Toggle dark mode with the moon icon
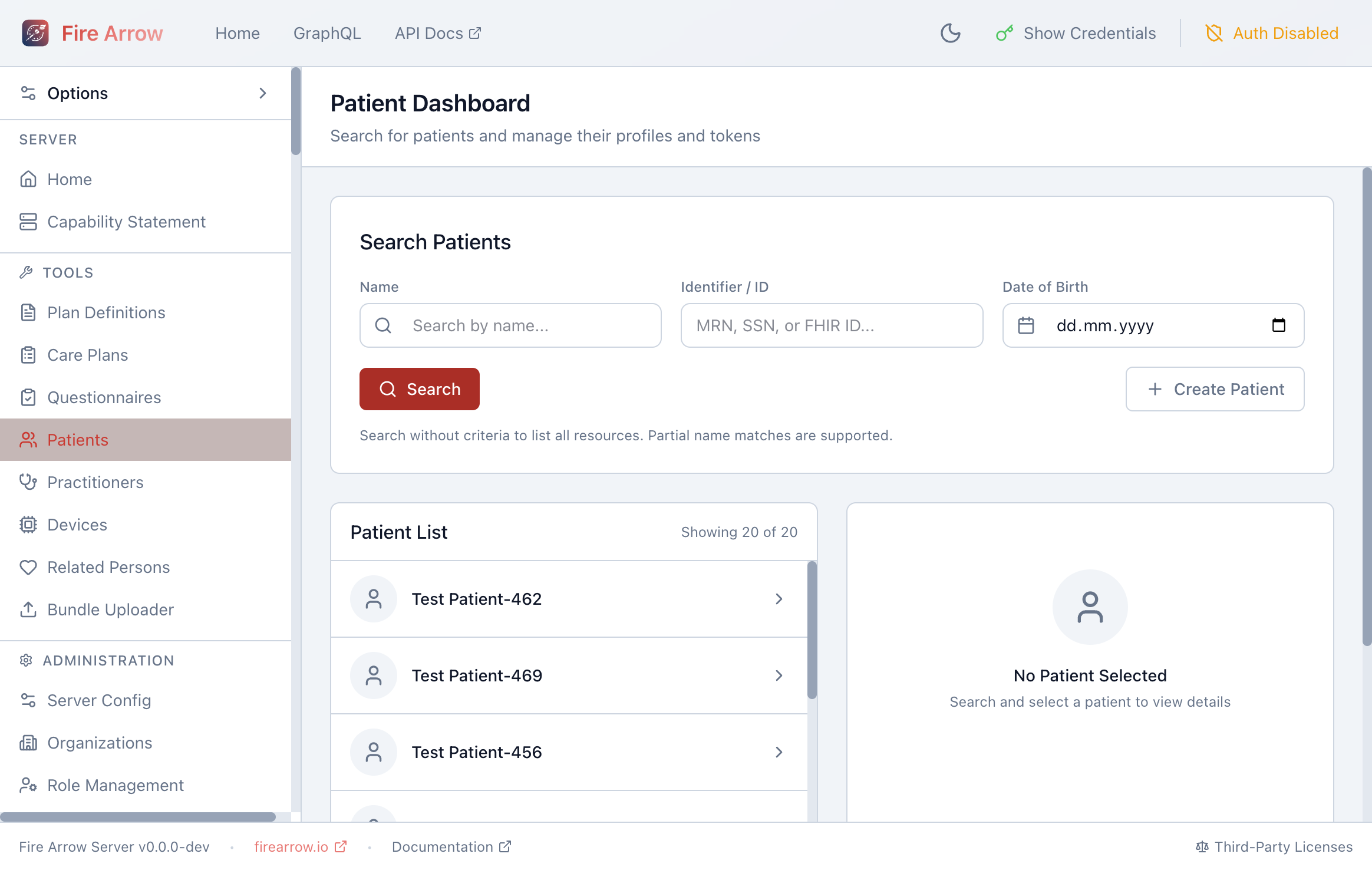This screenshot has width=1372, height=870. tap(950, 33)
